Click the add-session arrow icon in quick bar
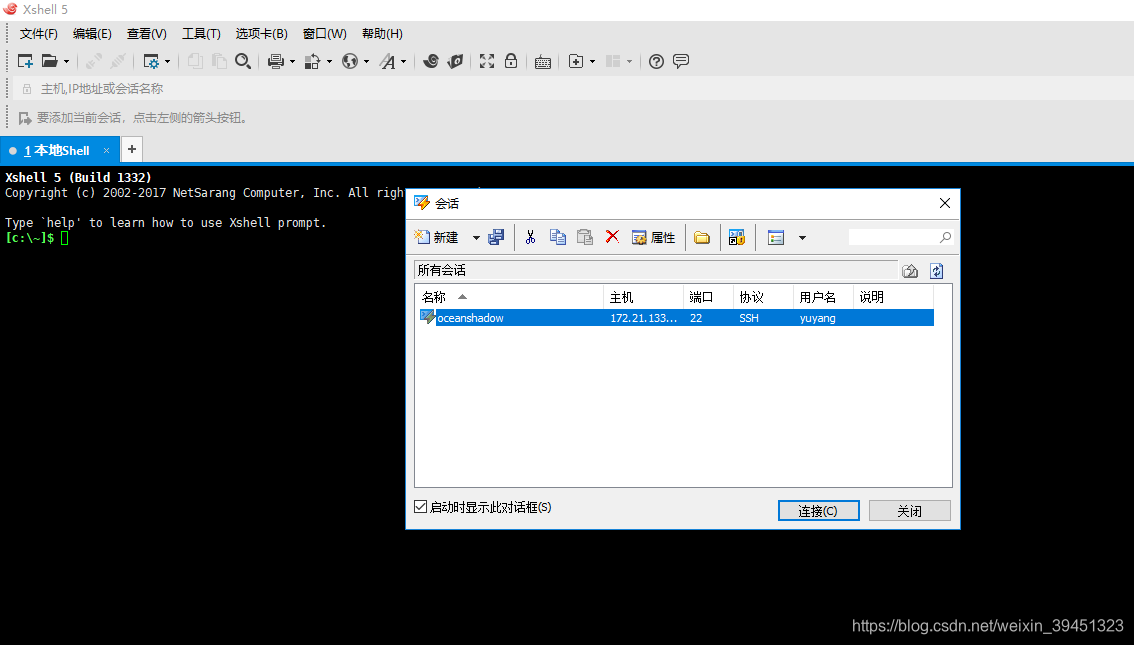This screenshot has height=645, width=1134. (x=25, y=118)
